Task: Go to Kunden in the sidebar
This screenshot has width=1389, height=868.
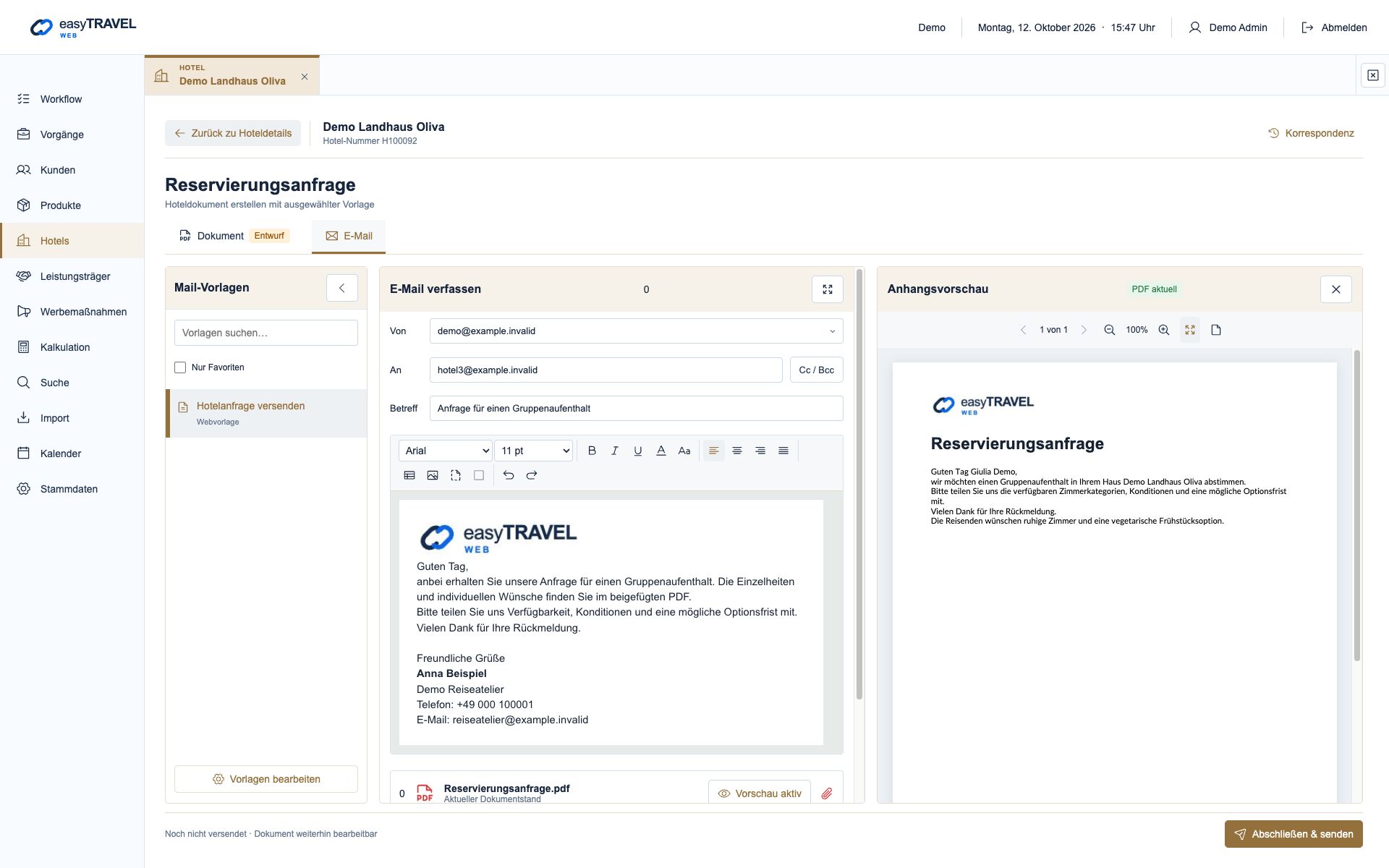Action: coord(72,170)
